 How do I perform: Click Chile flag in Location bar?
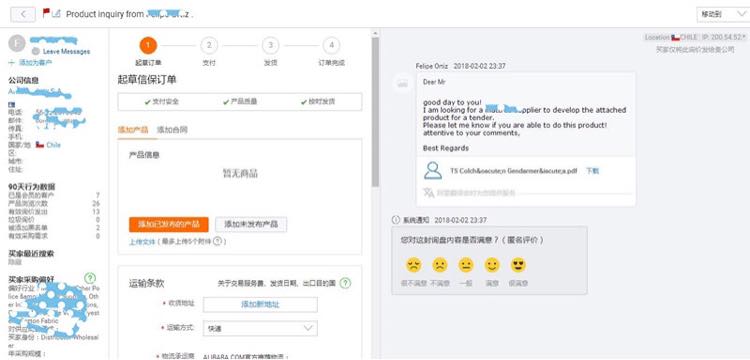tap(675, 37)
